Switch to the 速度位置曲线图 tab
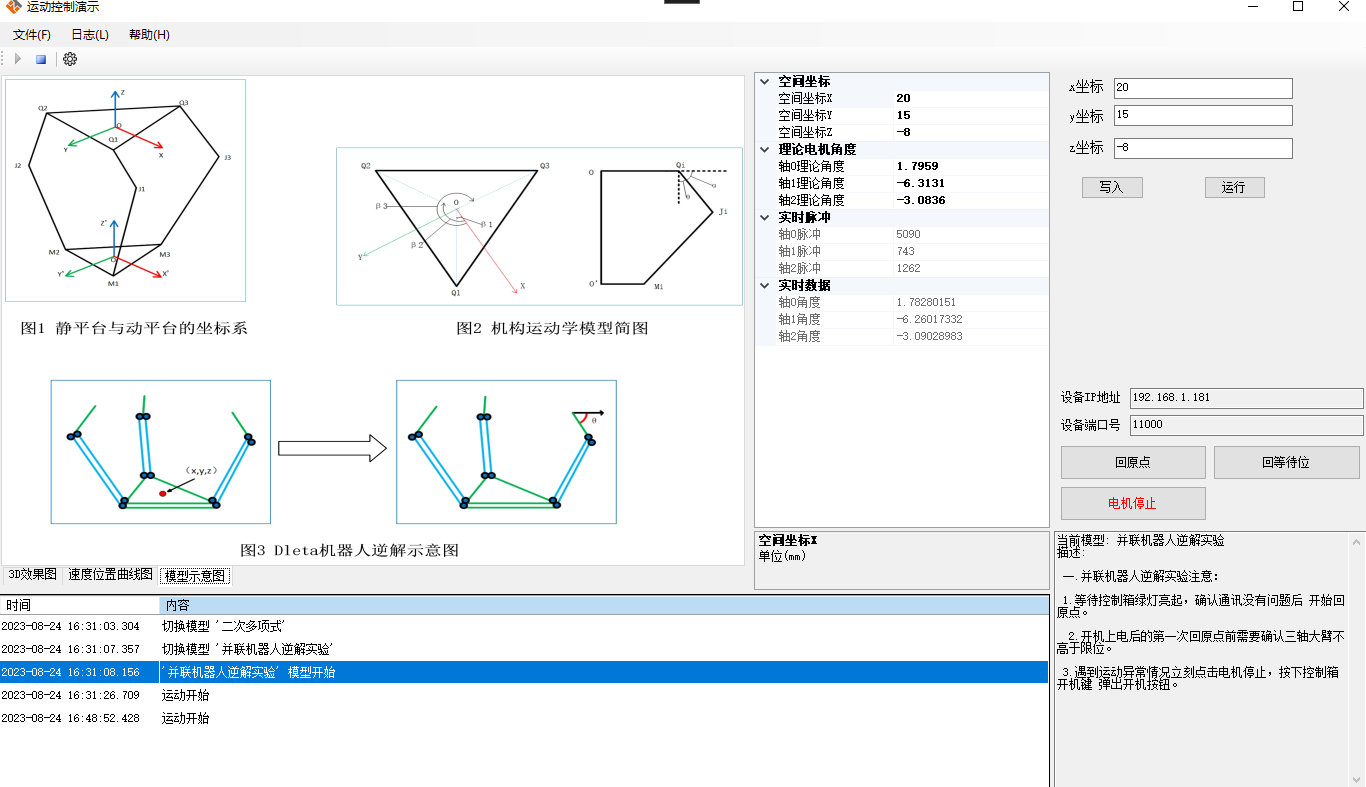 pos(110,575)
